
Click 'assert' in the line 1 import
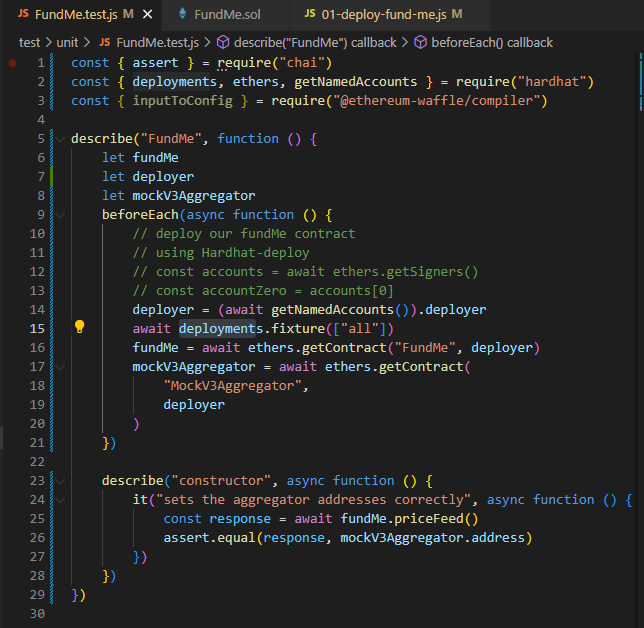point(155,63)
